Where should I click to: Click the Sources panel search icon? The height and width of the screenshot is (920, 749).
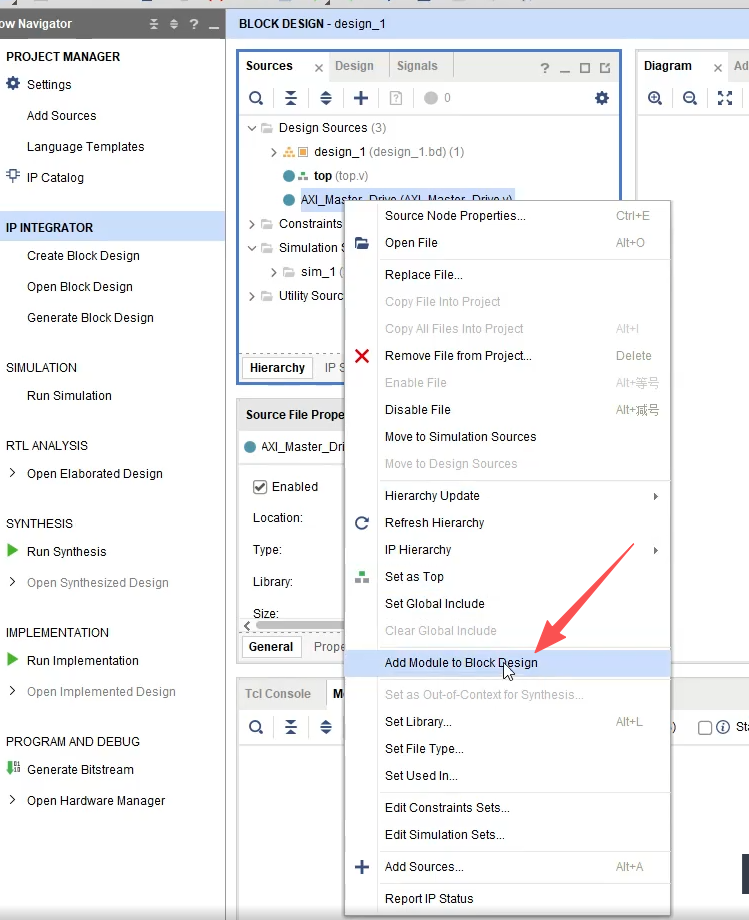[256, 98]
